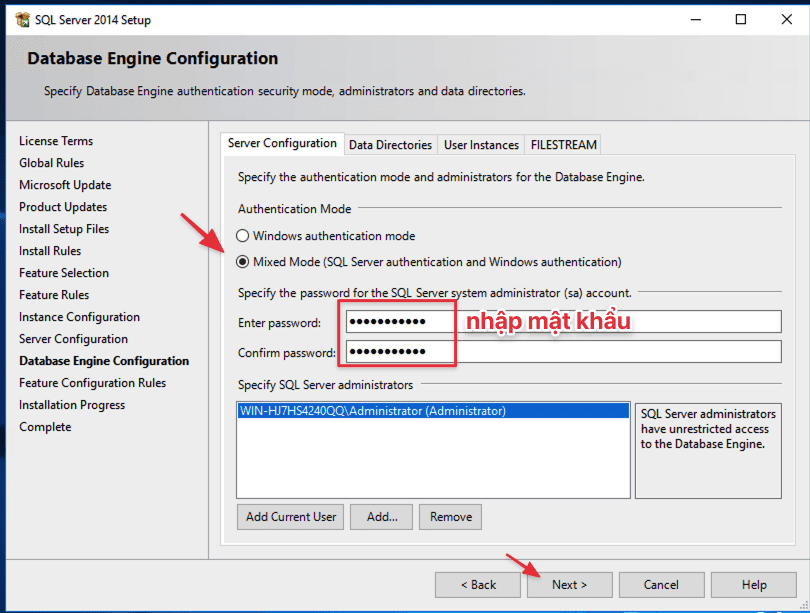
Task: Switch to the FILESTREAM tab
Action: point(563,145)
